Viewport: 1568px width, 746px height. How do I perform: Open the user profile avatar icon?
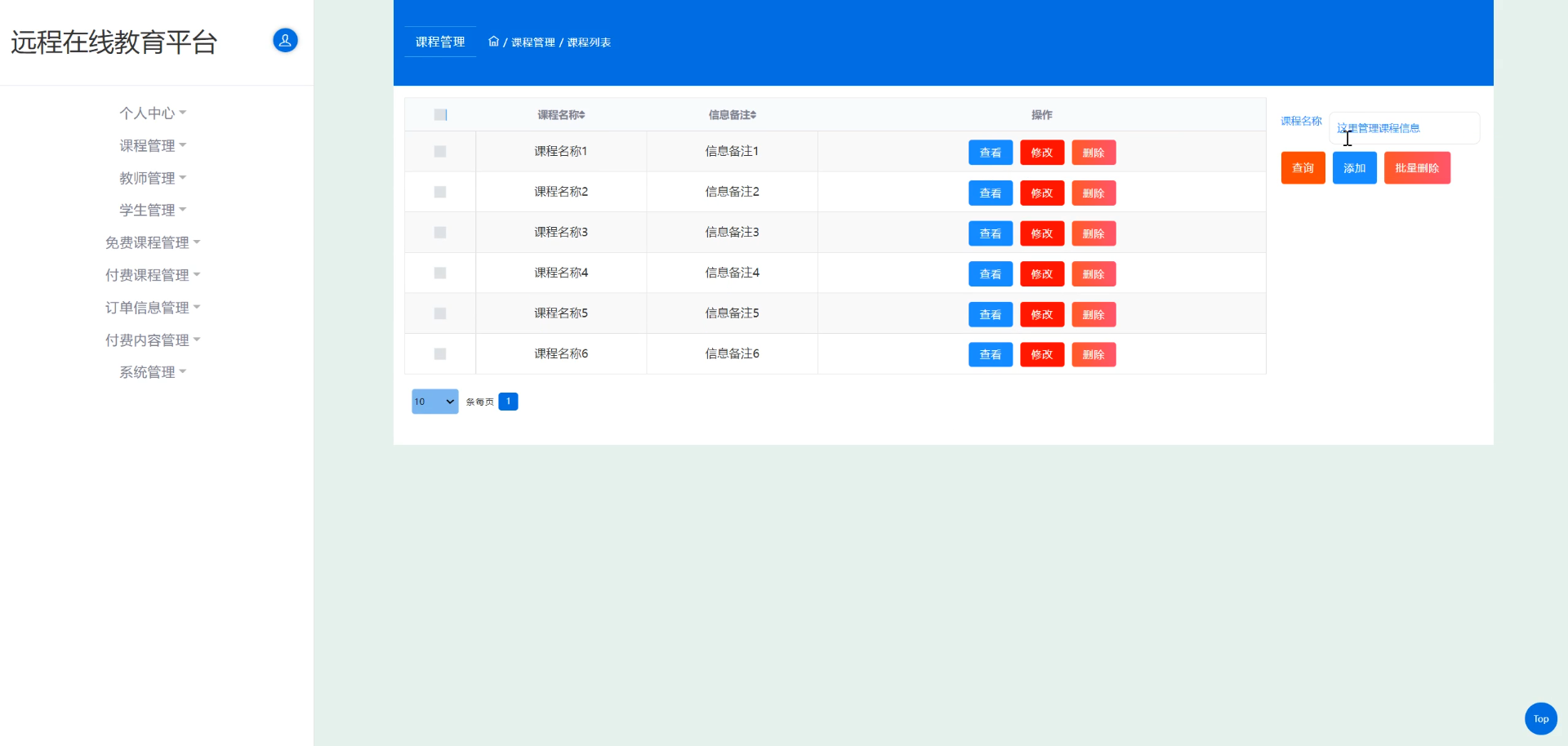[x=285, y=40]
